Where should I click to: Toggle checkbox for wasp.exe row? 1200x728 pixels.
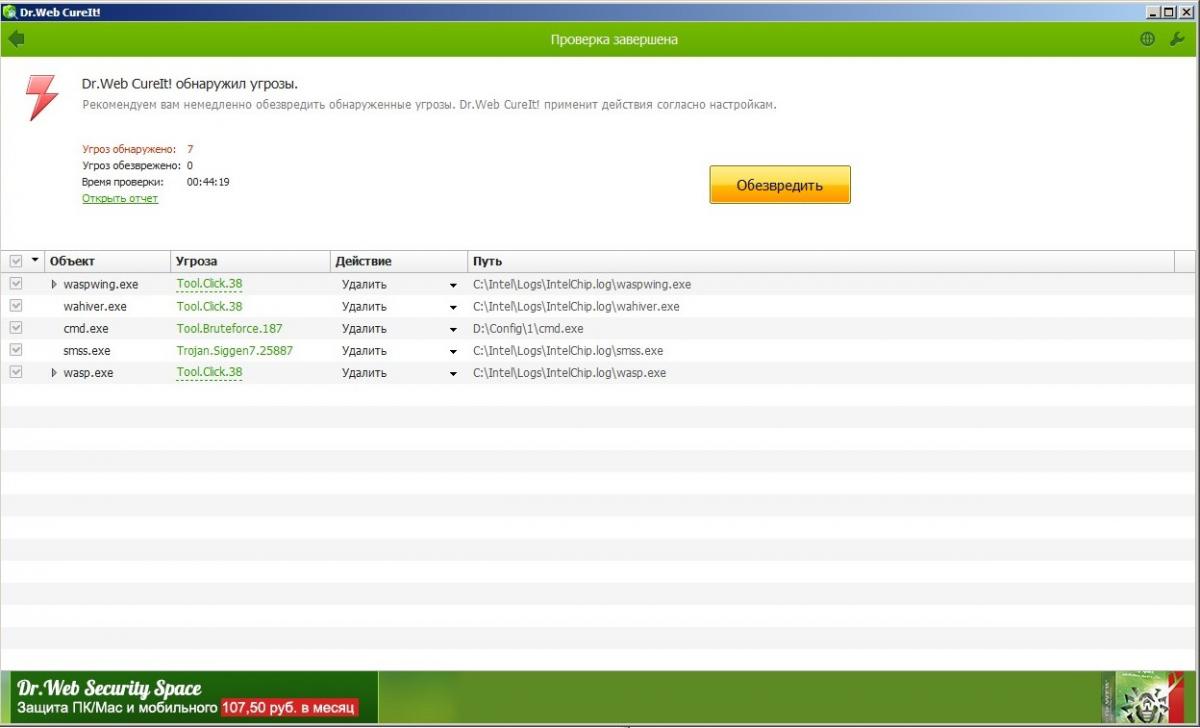click(16, 372)
